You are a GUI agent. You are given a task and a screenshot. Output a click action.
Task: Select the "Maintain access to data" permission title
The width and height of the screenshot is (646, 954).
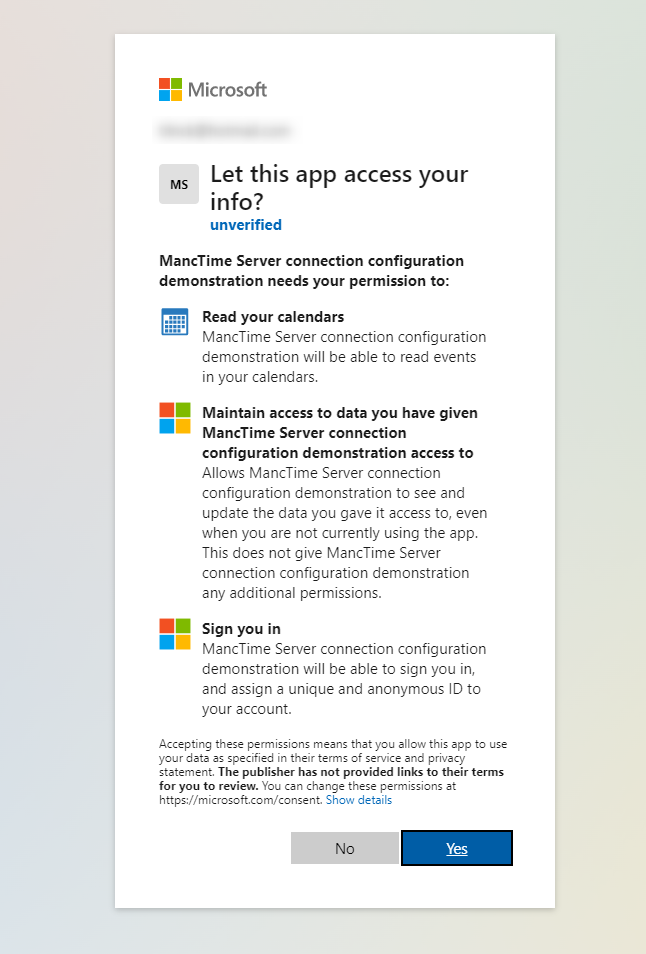tap(339, 432)
